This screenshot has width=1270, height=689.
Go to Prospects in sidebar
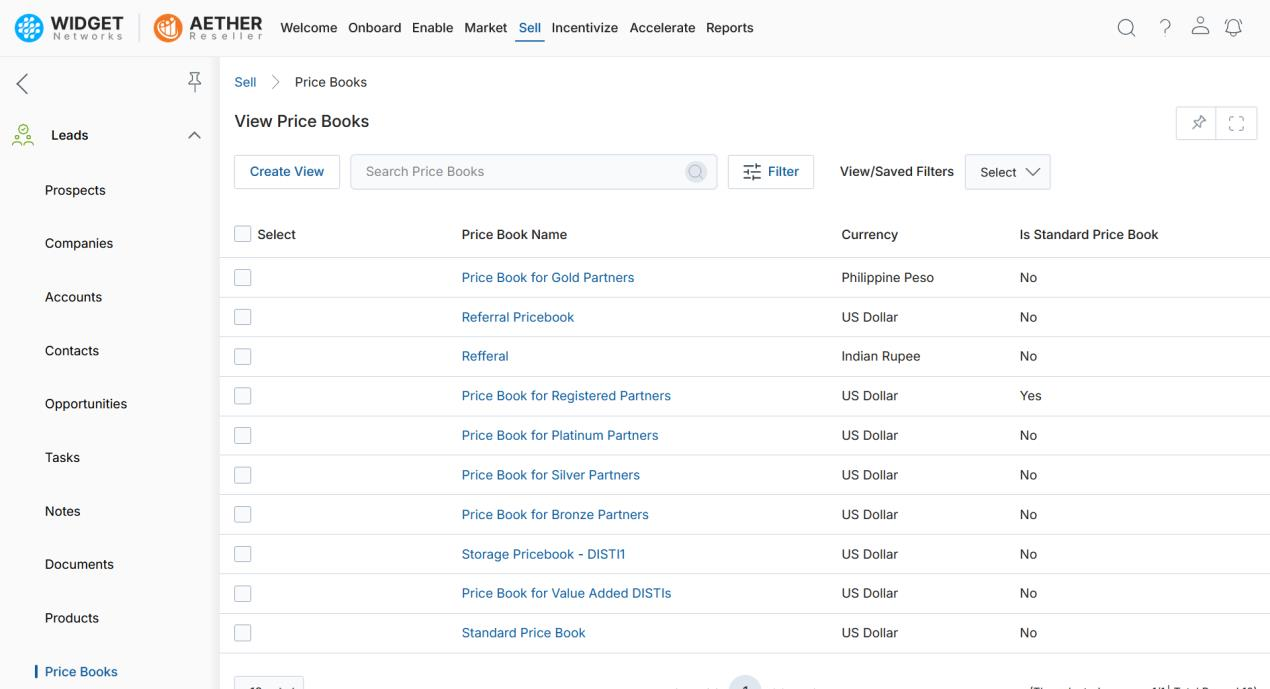[75, 190]
